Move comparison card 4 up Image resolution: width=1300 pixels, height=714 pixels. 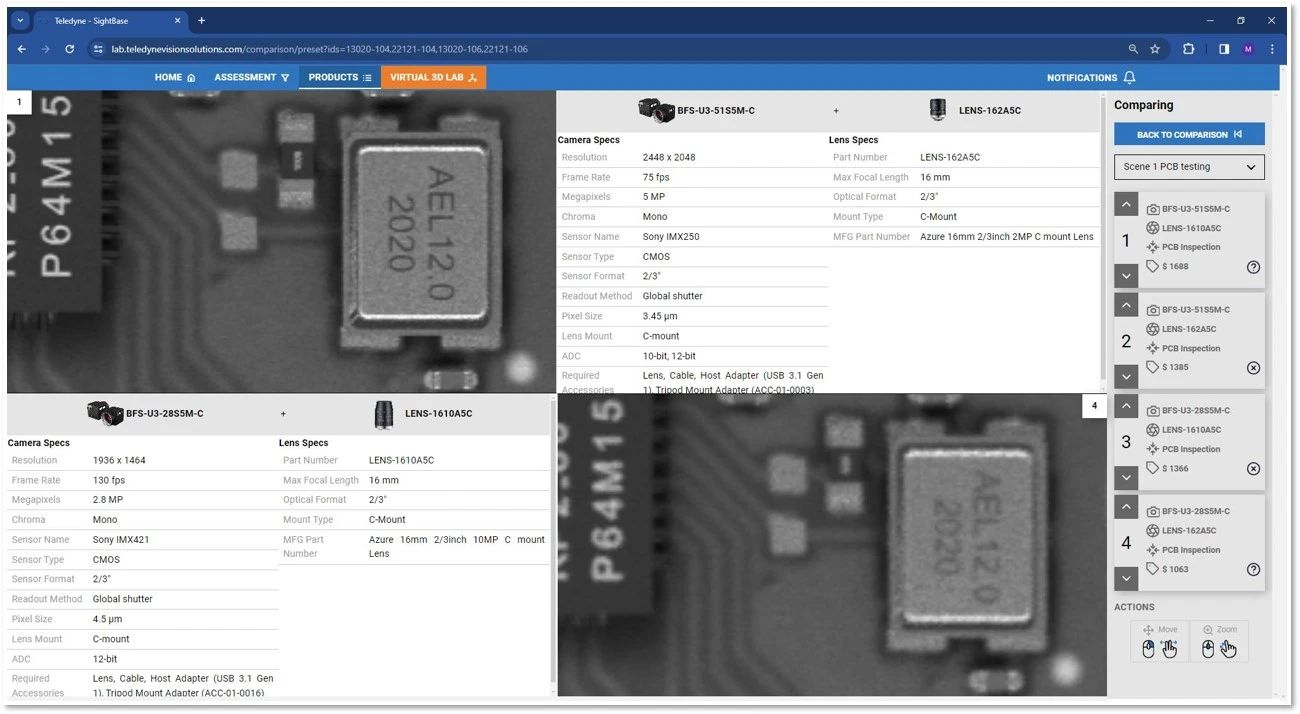click(1126, 508)
